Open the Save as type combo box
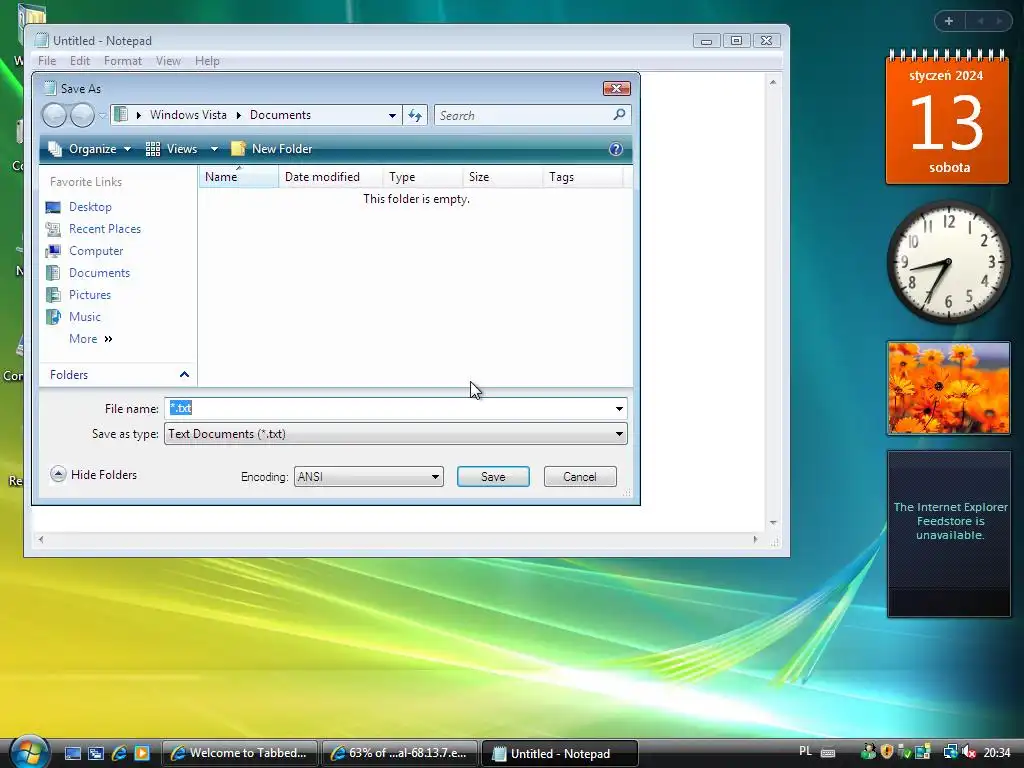 click(x=396, y=434)
